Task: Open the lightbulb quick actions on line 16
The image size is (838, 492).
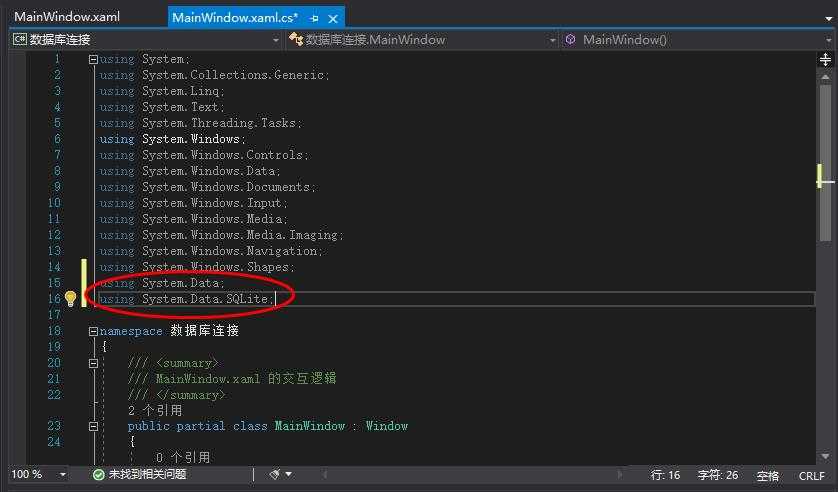Action: 70,298
